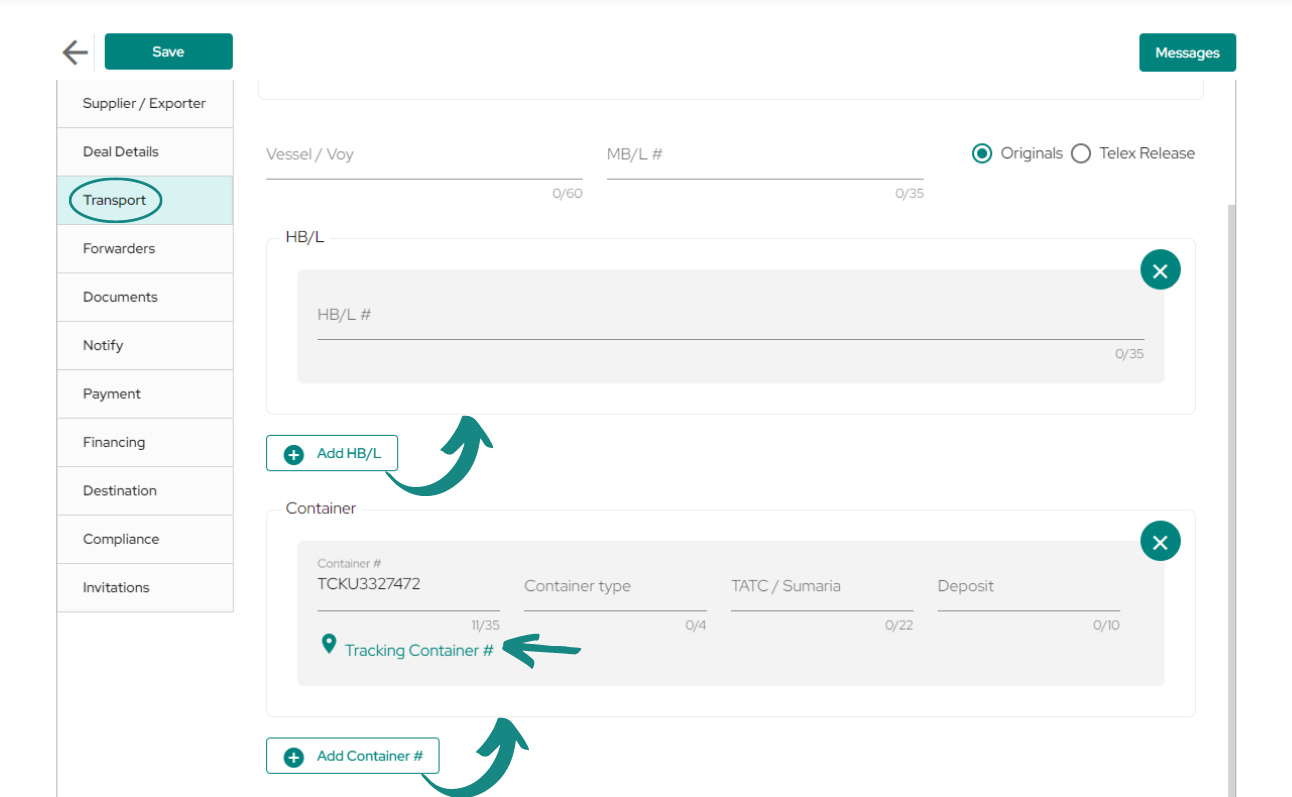Switch to the Supplier / Exporter section

pyautogui.click(x=145, y=103)
